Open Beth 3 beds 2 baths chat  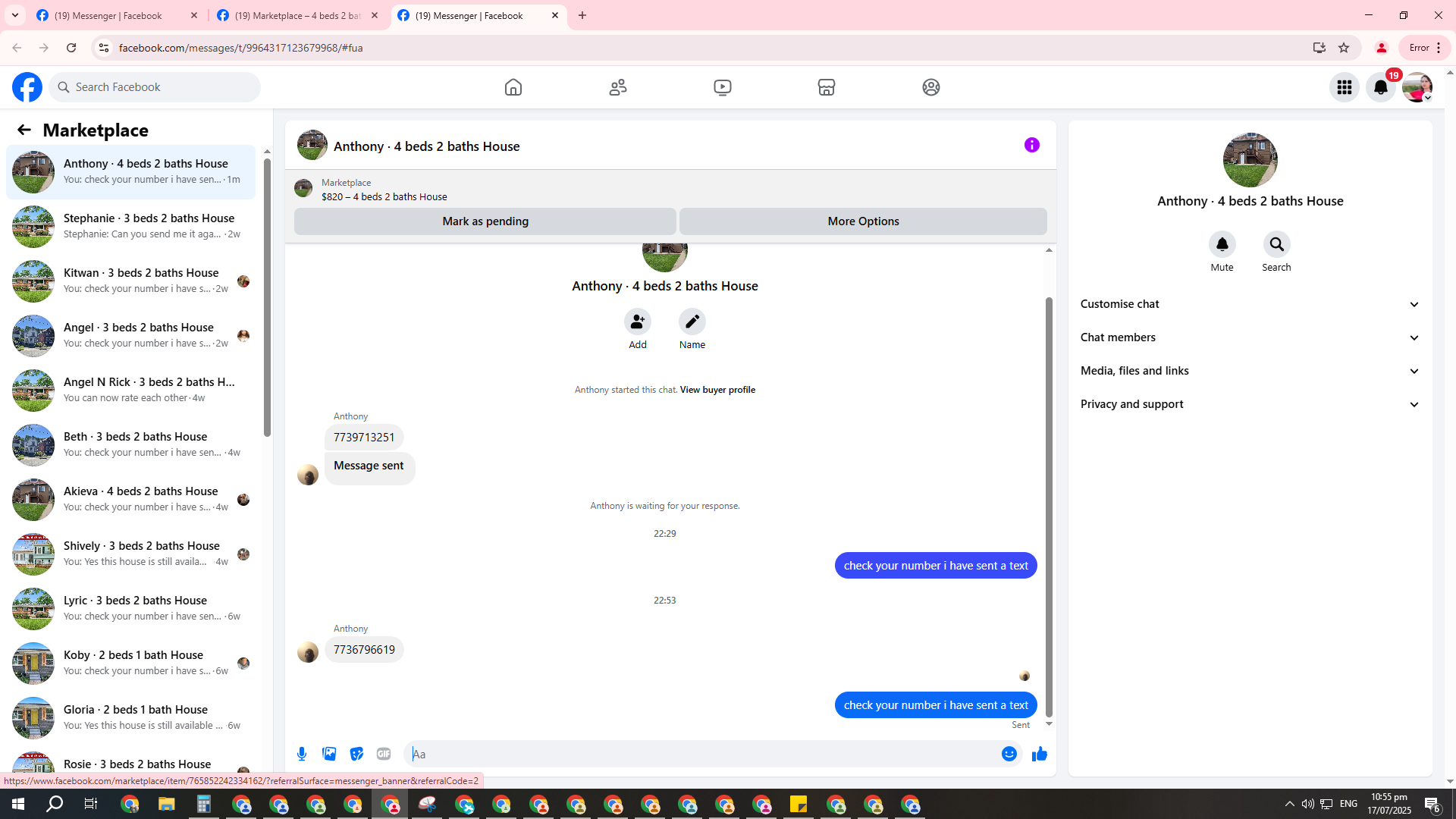130,444
